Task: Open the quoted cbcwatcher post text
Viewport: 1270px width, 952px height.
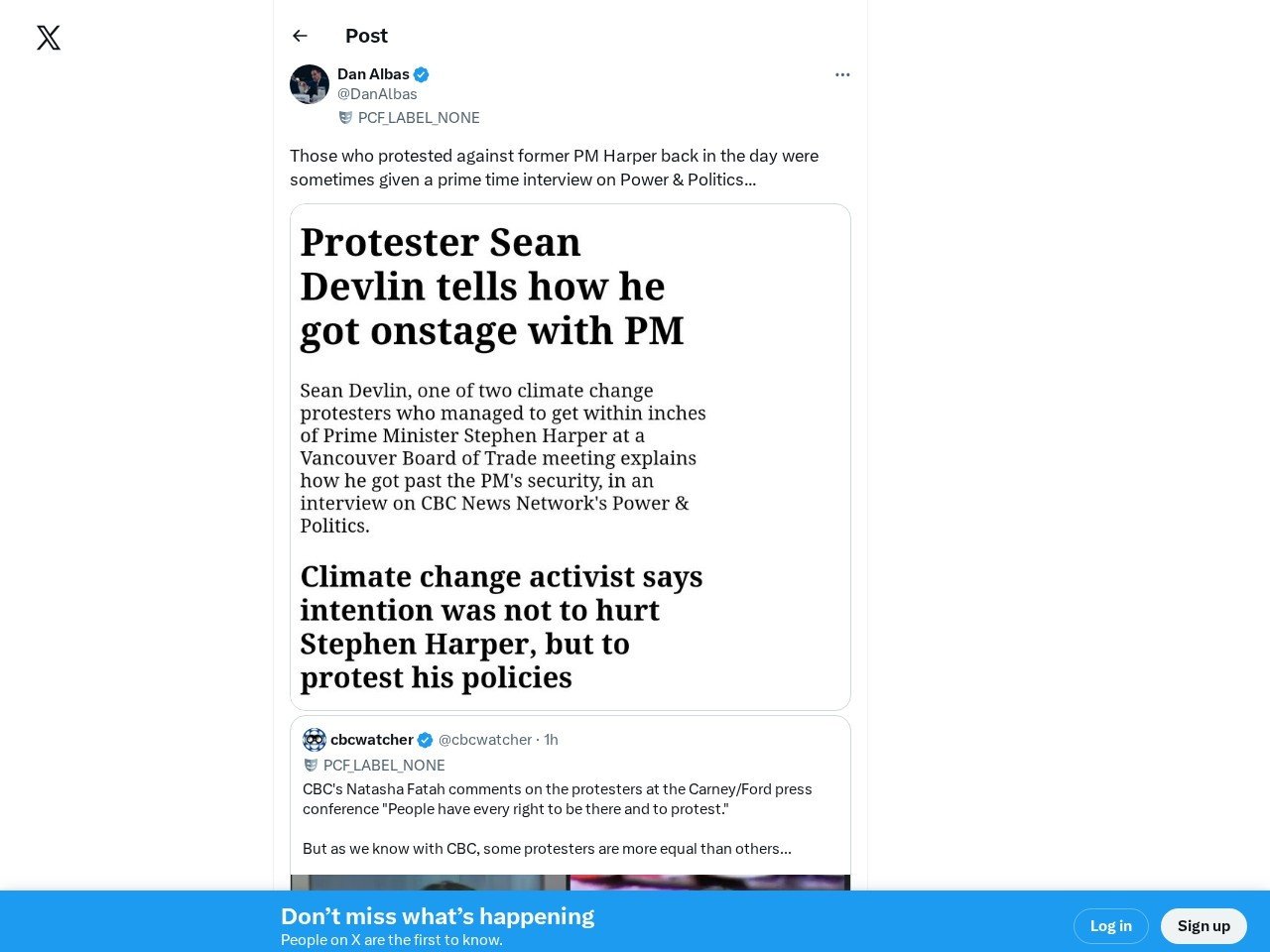Action: (x=557, y=819)
